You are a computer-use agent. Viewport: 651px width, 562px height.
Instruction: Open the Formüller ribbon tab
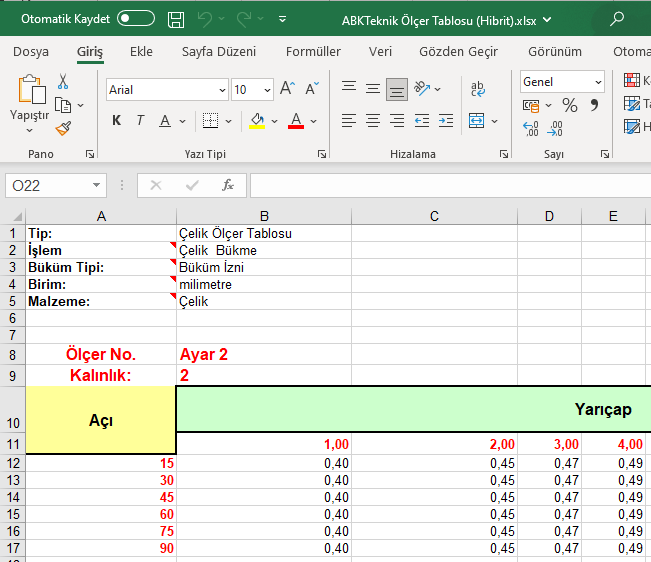coord(313,52)
